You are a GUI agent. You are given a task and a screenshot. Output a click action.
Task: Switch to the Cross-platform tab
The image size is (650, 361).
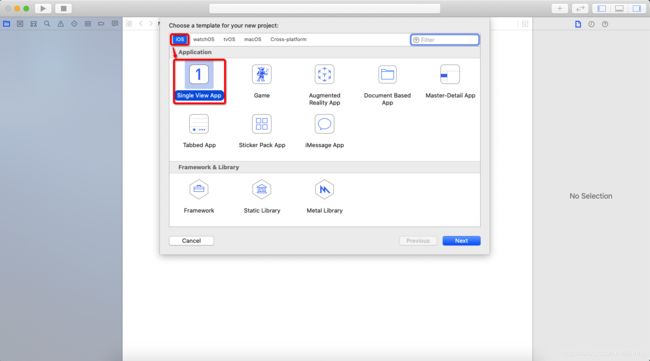point(289,39)
